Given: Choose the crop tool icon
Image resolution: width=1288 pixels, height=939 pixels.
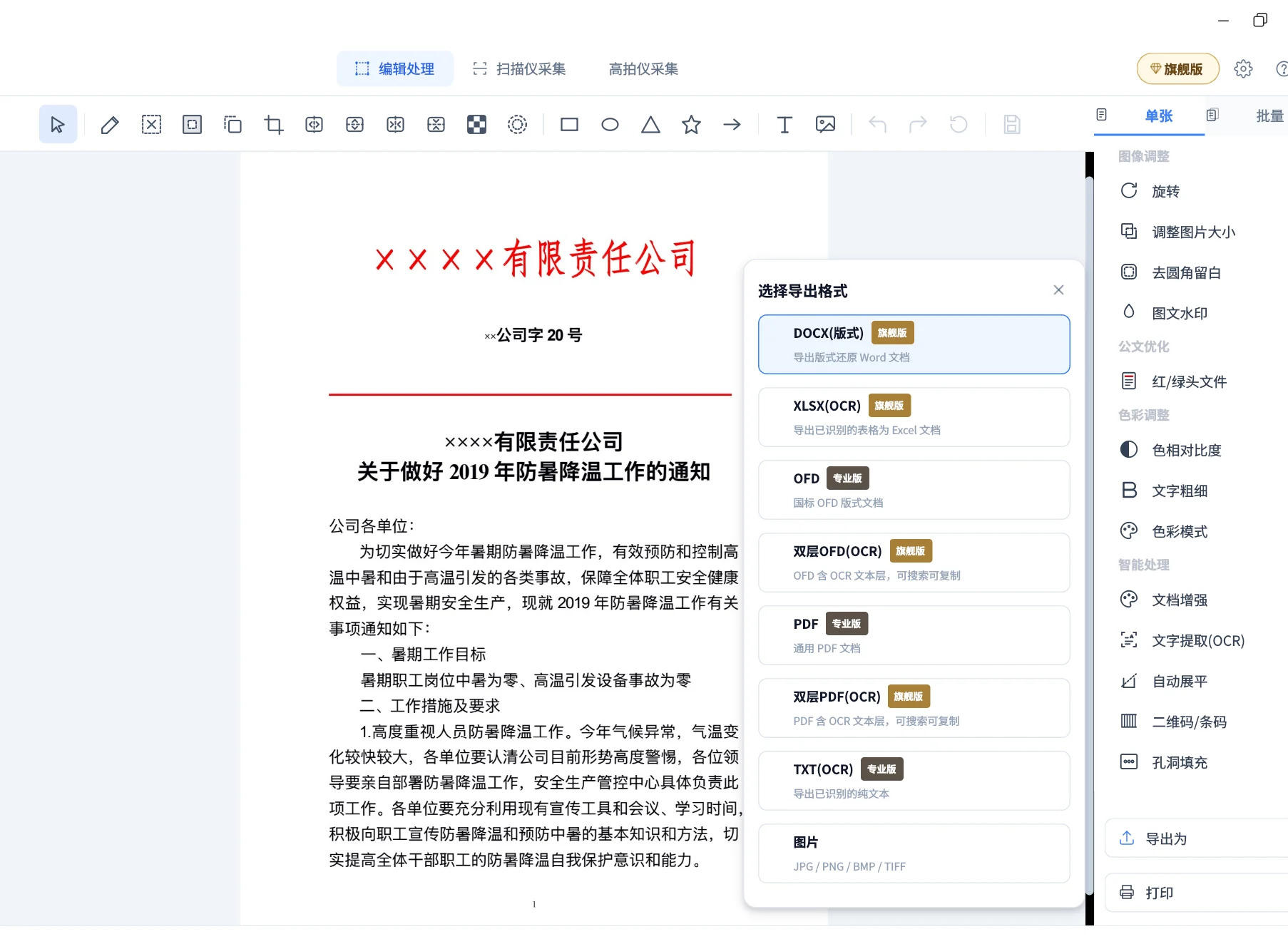Looking at the screenshot, I should 274,125.
